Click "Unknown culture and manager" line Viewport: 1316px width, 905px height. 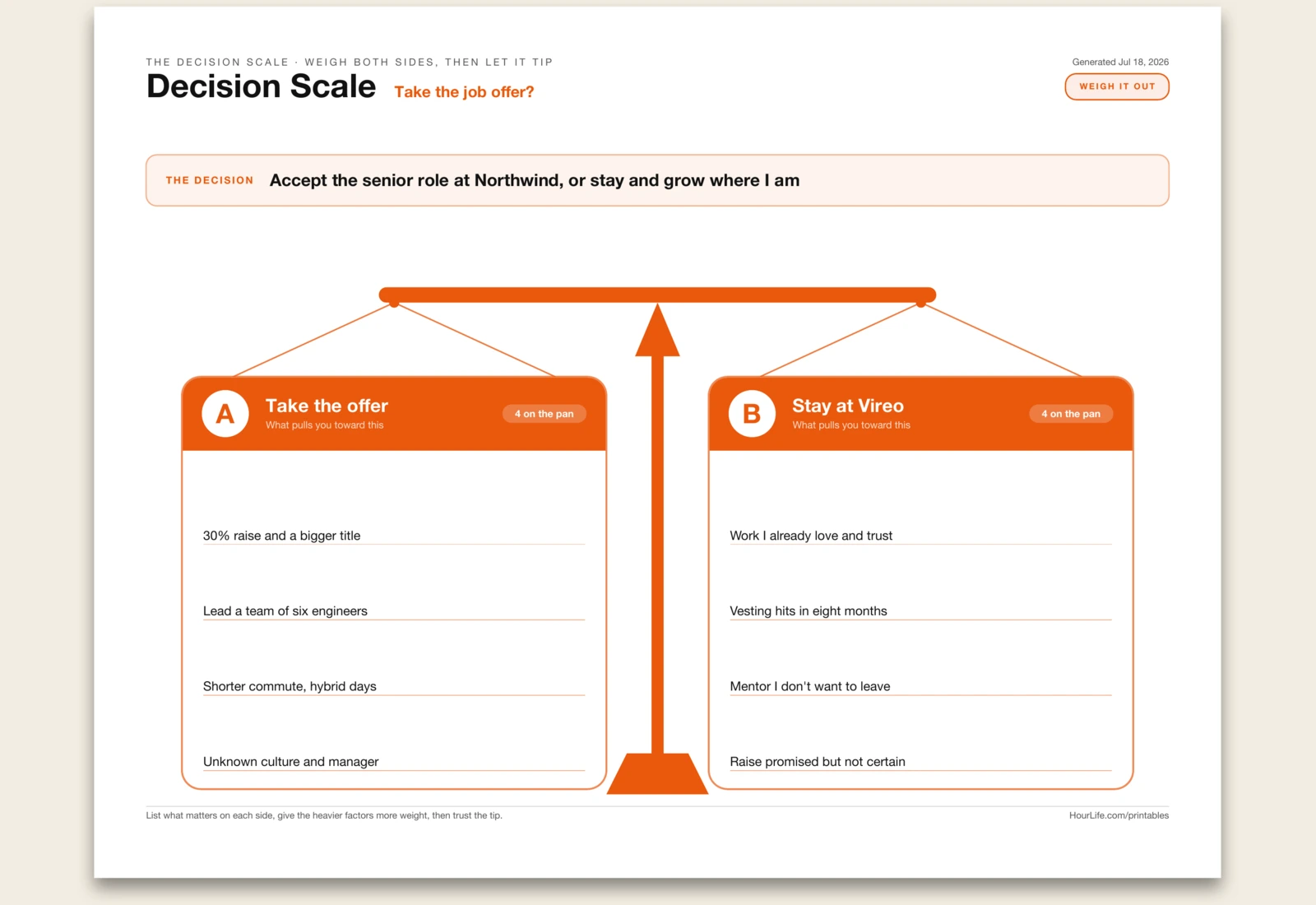pyautogui.click(x=394, y=763)
